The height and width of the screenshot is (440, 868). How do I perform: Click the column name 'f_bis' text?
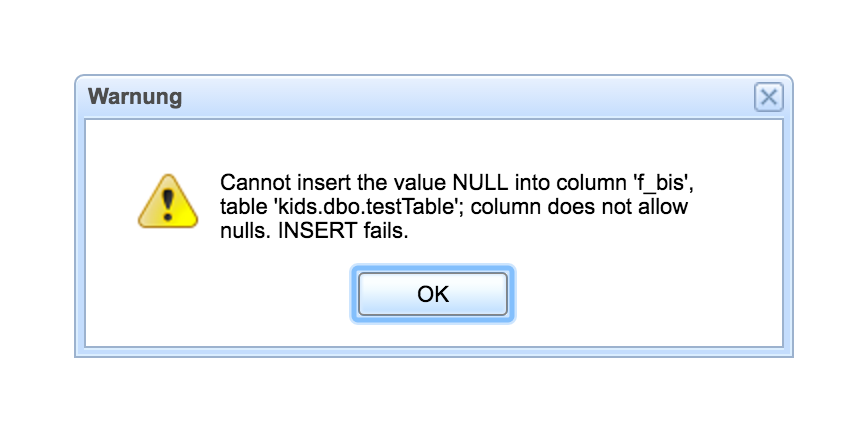click(662, 183)
